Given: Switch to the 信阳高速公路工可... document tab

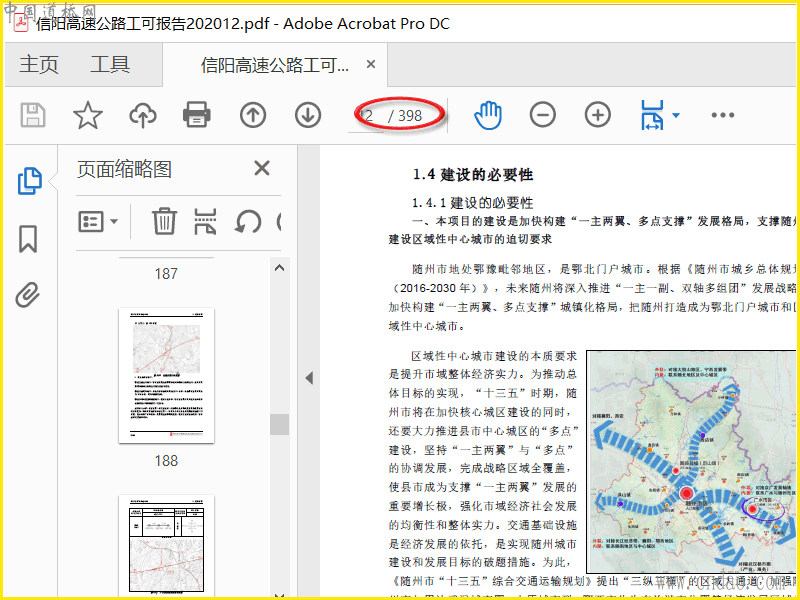Looking at the screenshot, I should point(275,65).
